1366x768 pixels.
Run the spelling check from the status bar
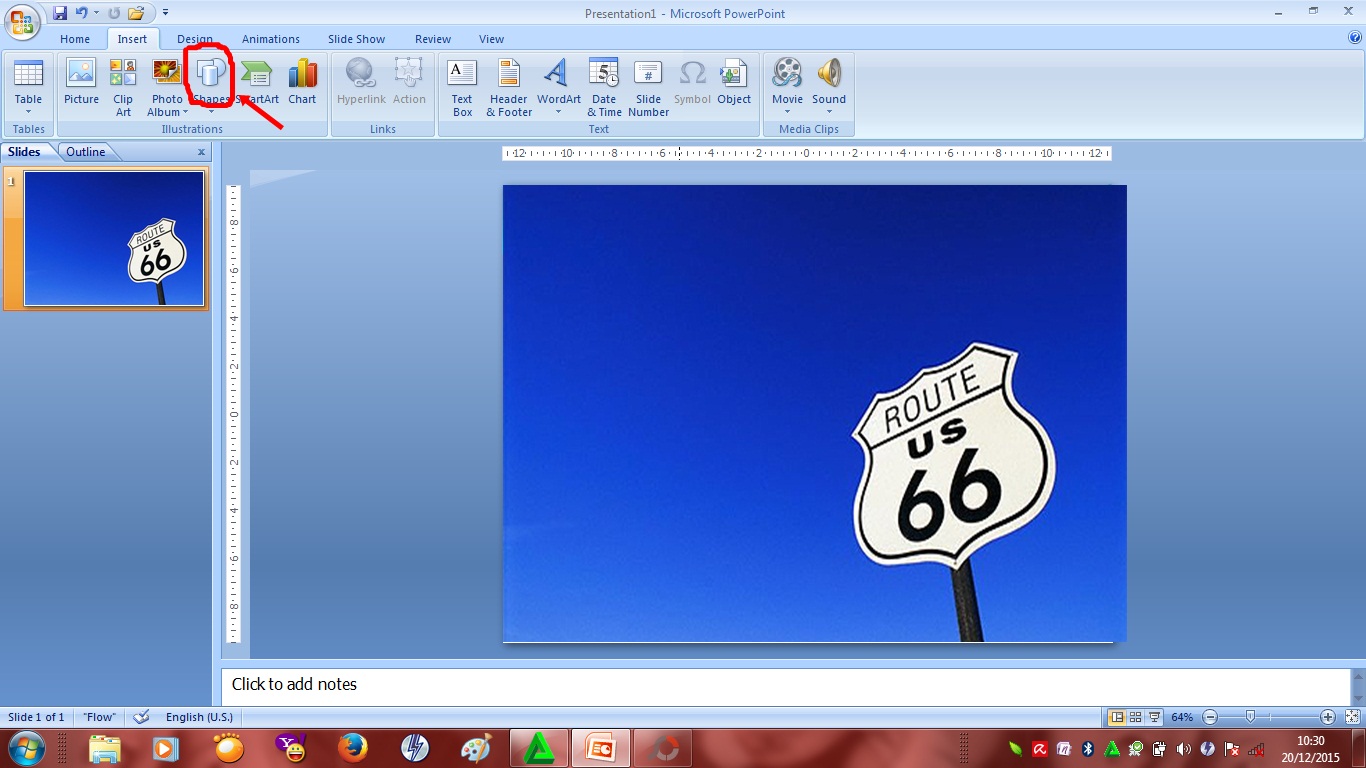(x=142, y=717)
